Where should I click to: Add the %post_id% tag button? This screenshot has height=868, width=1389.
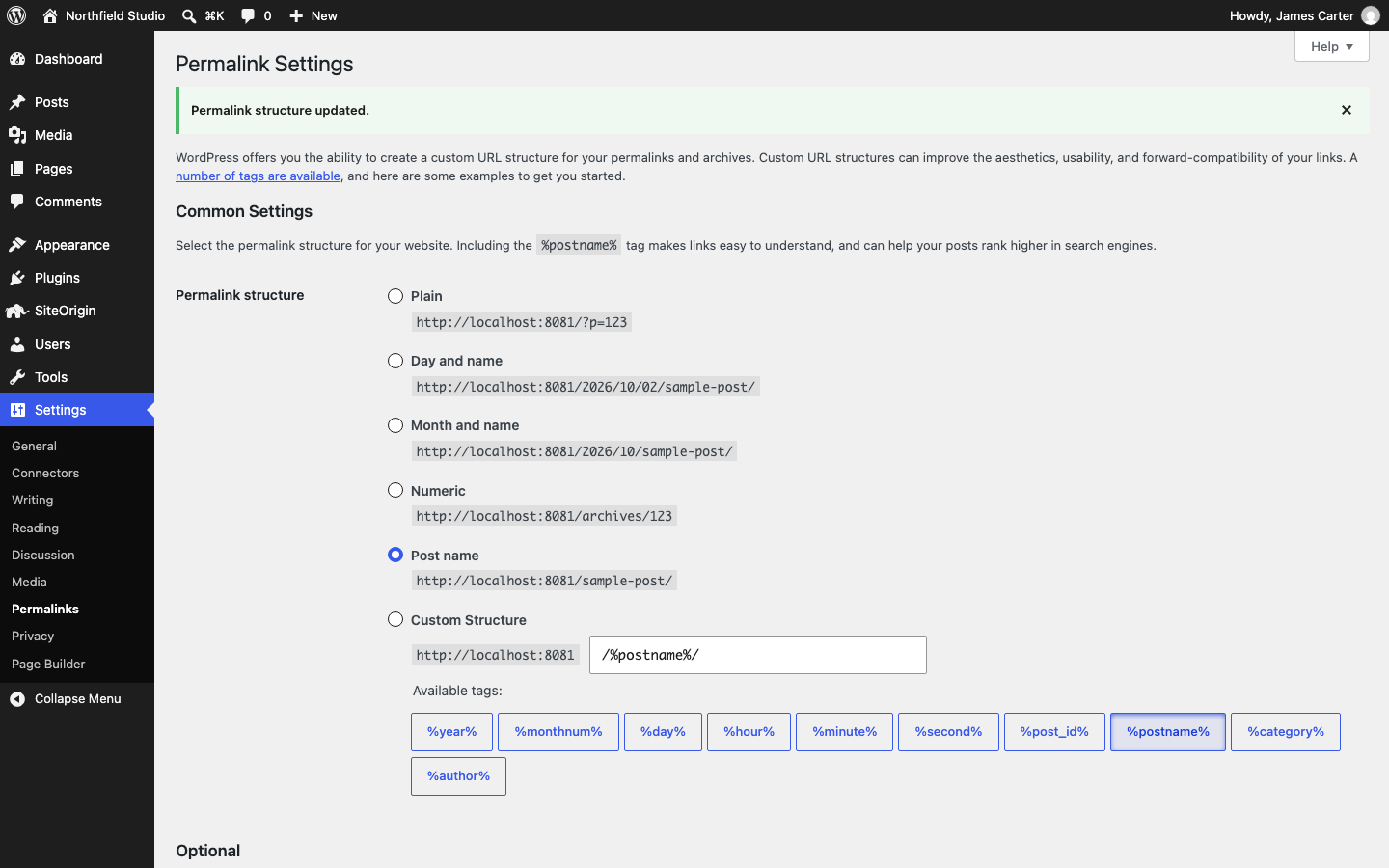[1054, 732]
